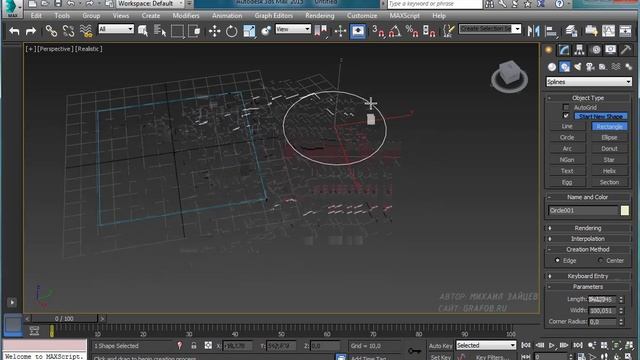Screen dimensions: 640x360
Task: Uncheck the Start New Shape checkbox
Action: coord(566,116)
